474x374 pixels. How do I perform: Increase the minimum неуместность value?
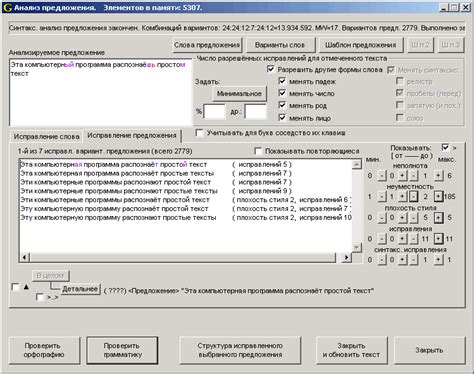pyautogui.click(x=403, y=197)
